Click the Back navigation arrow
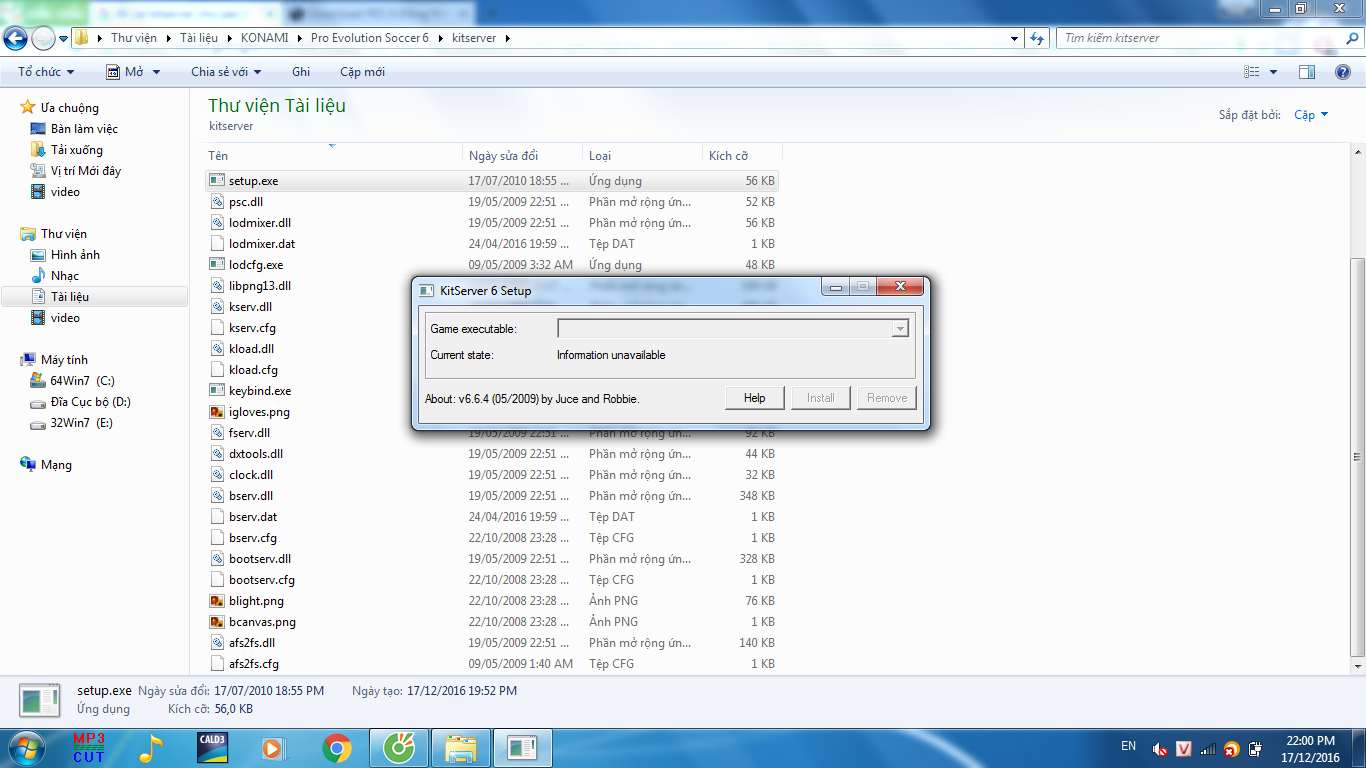 15,38
